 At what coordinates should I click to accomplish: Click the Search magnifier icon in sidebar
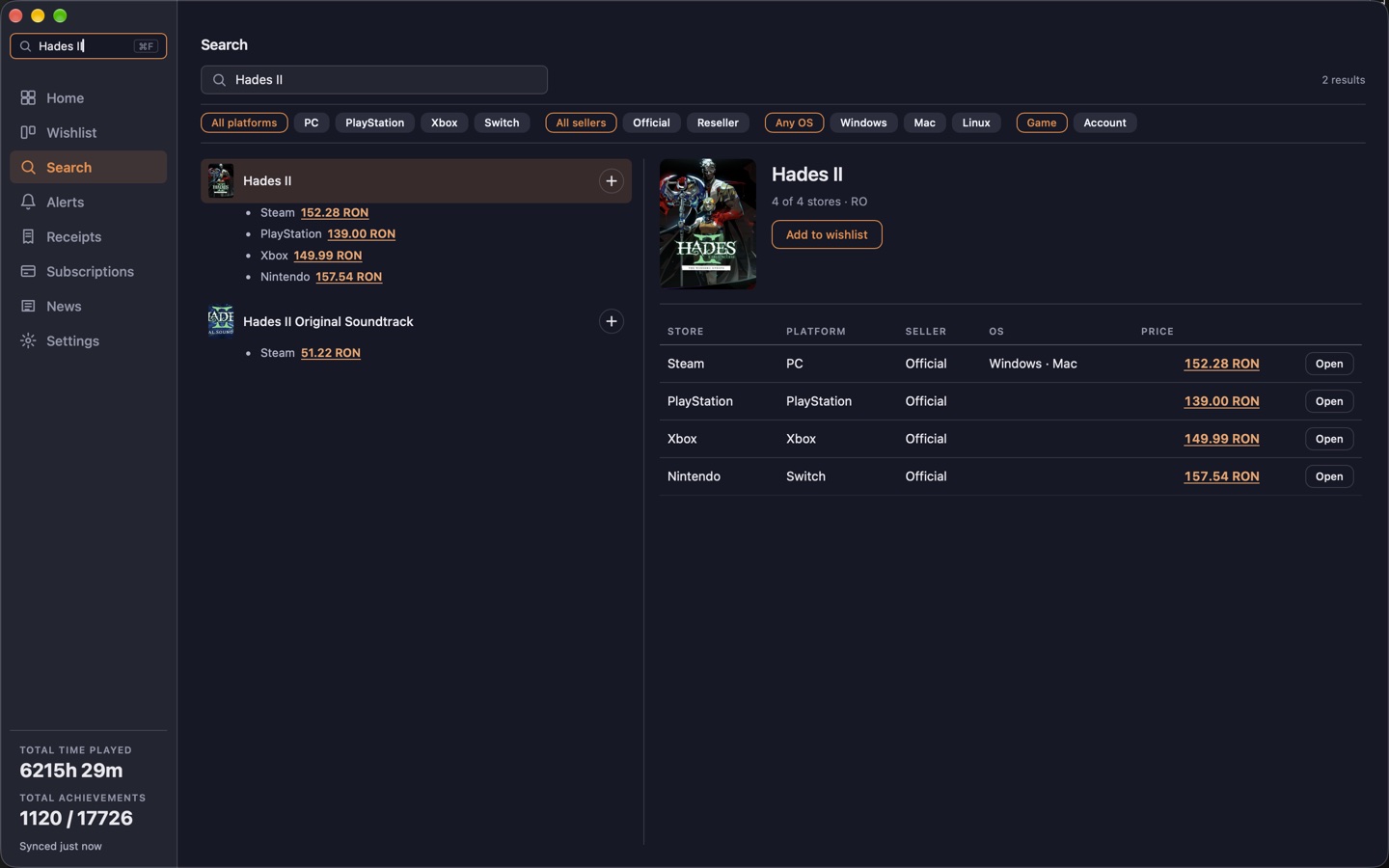(x=28, y=168)
